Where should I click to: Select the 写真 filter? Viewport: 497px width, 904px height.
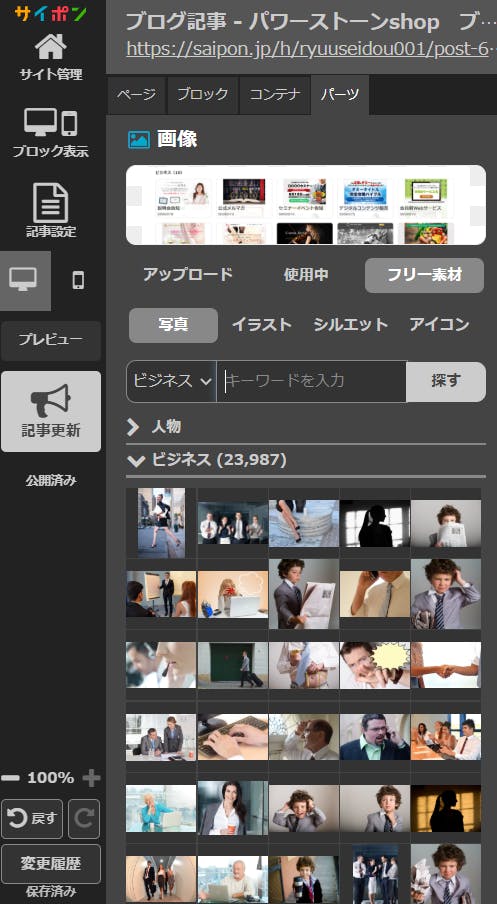point(174,325)
